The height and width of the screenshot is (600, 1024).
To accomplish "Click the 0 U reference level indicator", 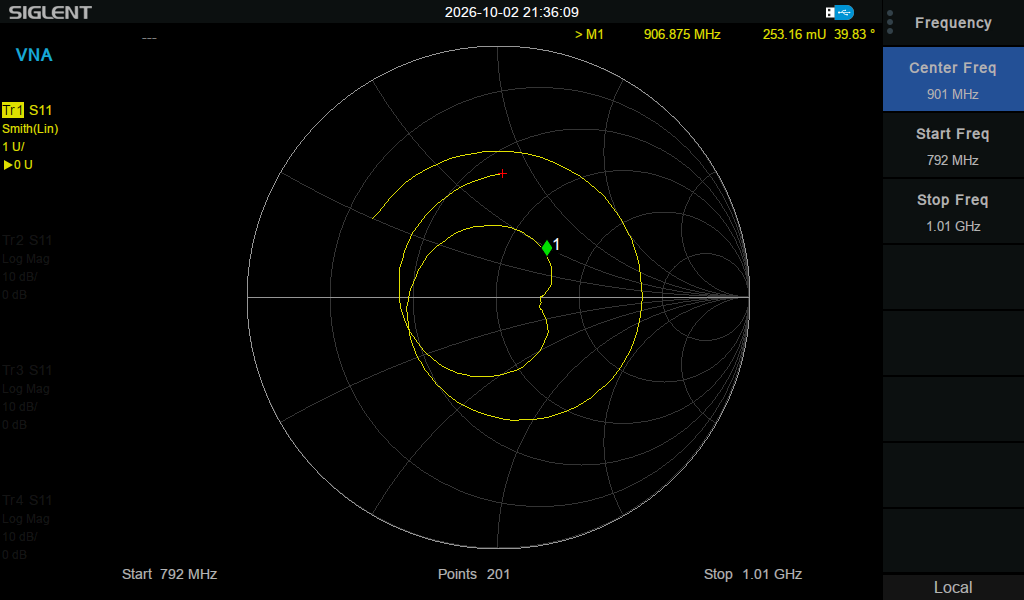I will [18, 165].
